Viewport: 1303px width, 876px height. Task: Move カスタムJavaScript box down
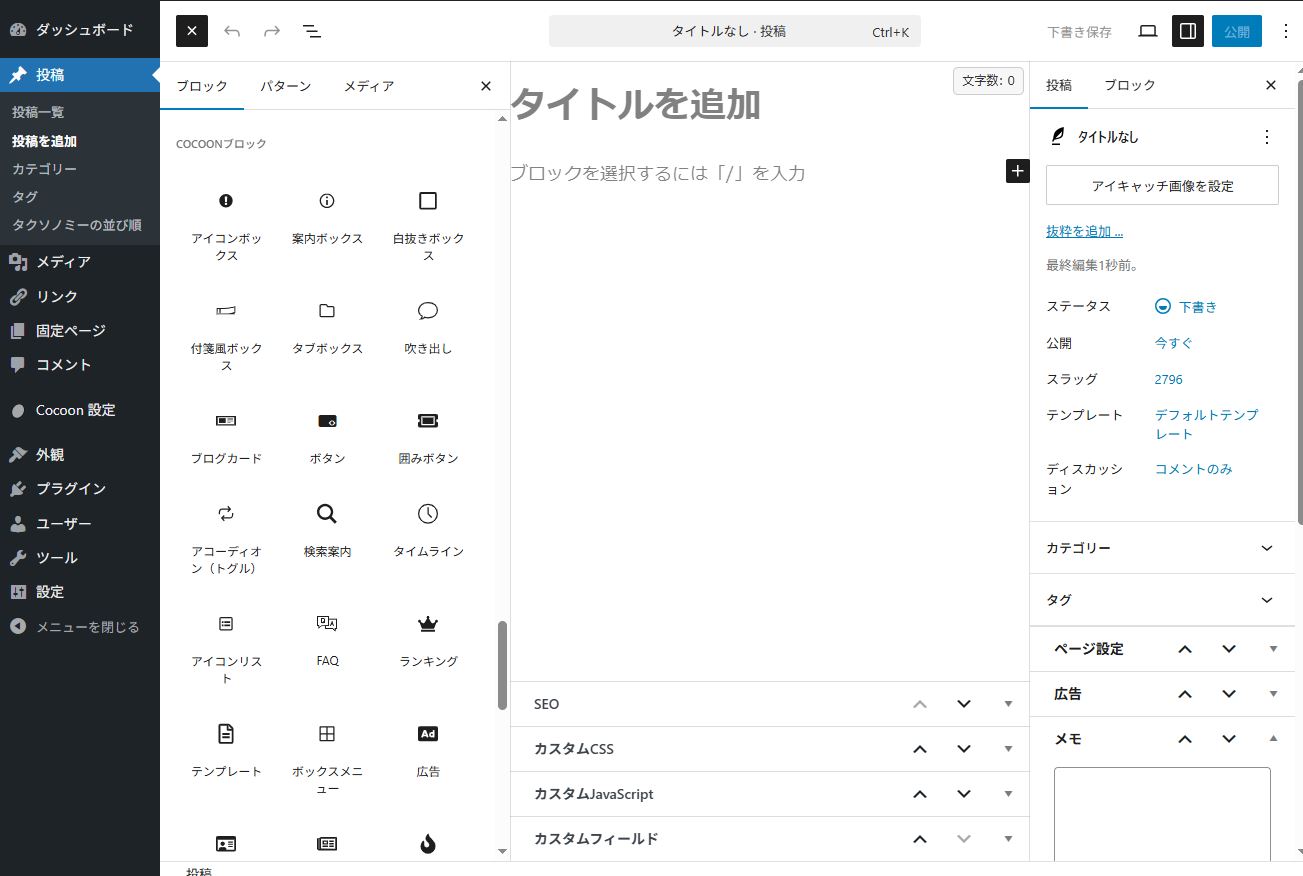964,794
